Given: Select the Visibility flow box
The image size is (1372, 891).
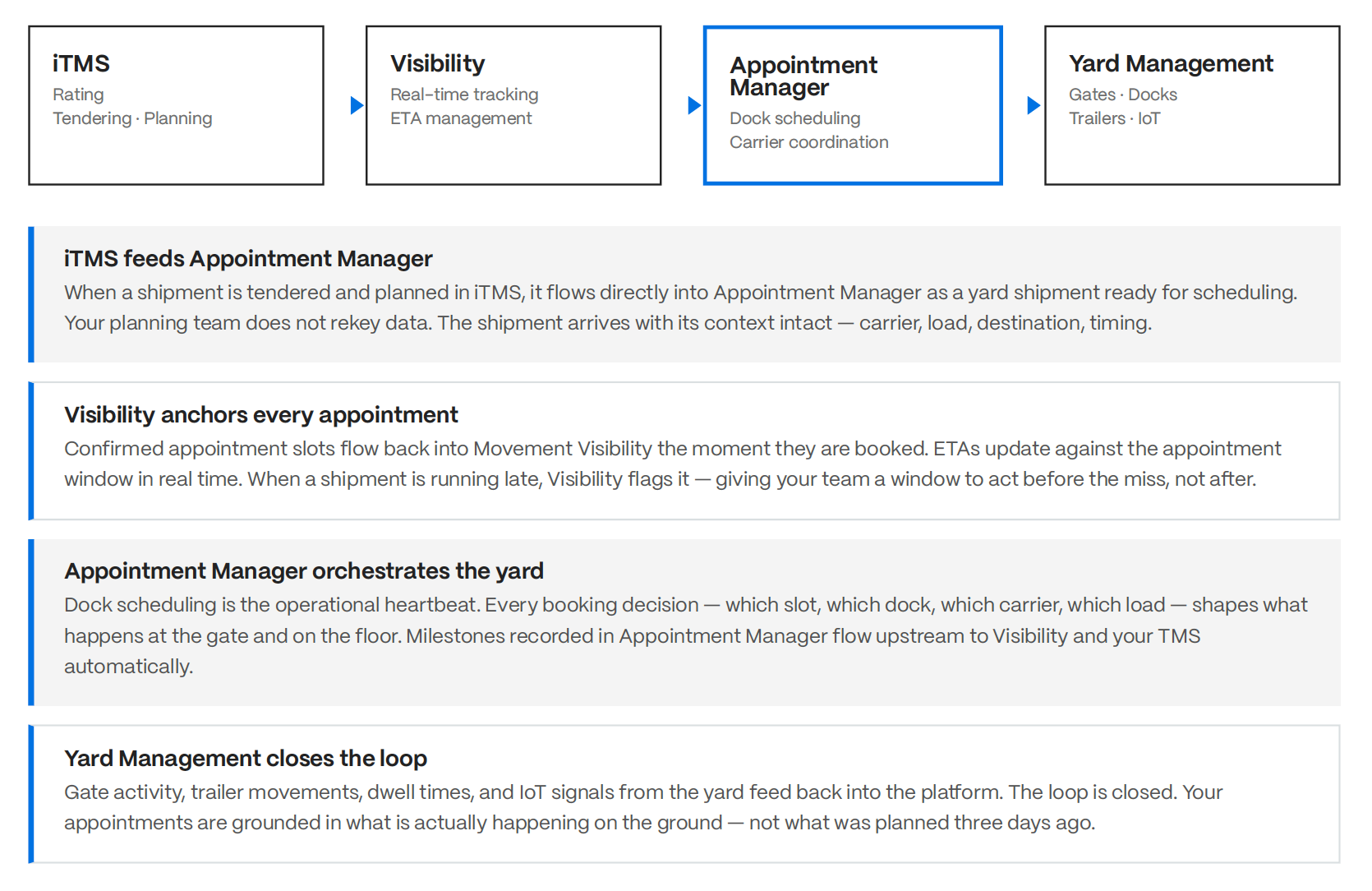Looking at the screenshot, I should 513,105.
